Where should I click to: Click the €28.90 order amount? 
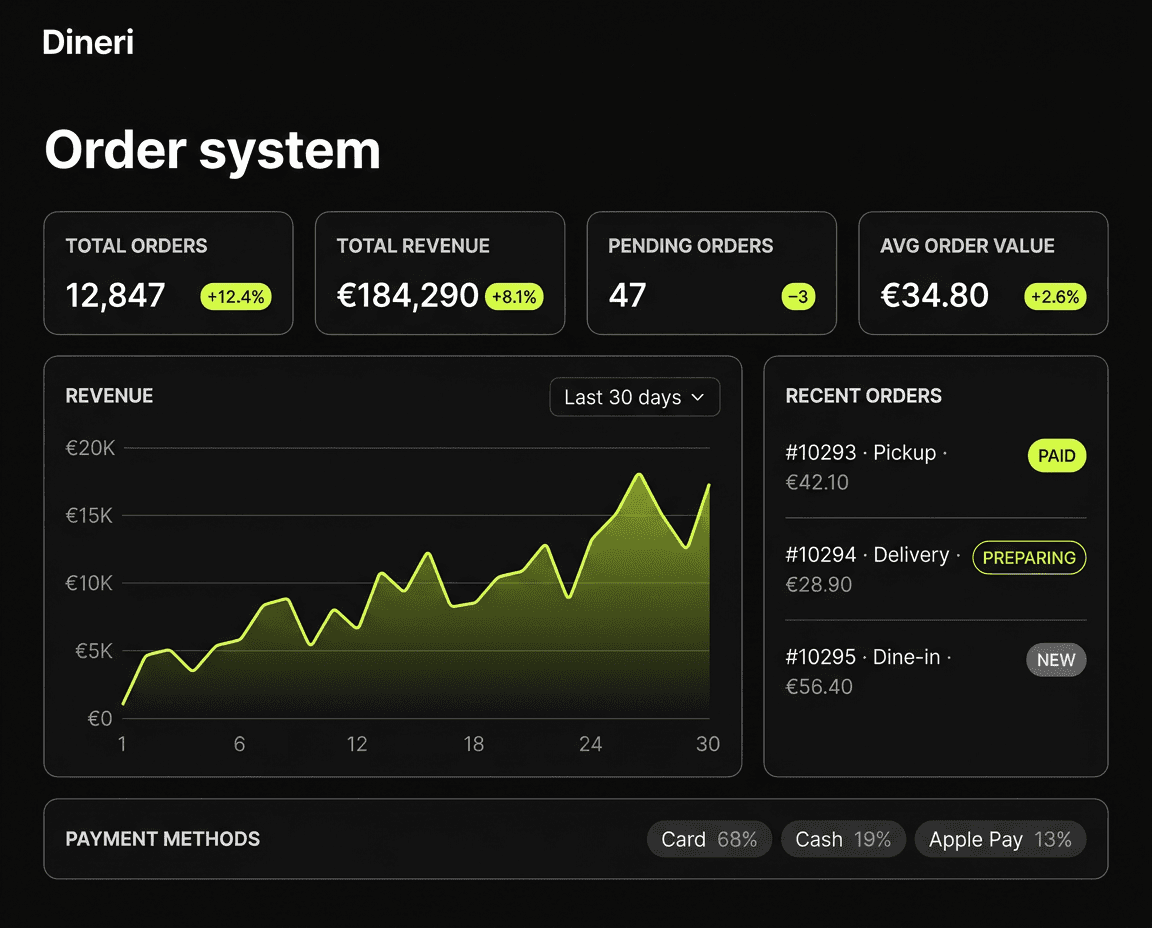tap(818, 584)
